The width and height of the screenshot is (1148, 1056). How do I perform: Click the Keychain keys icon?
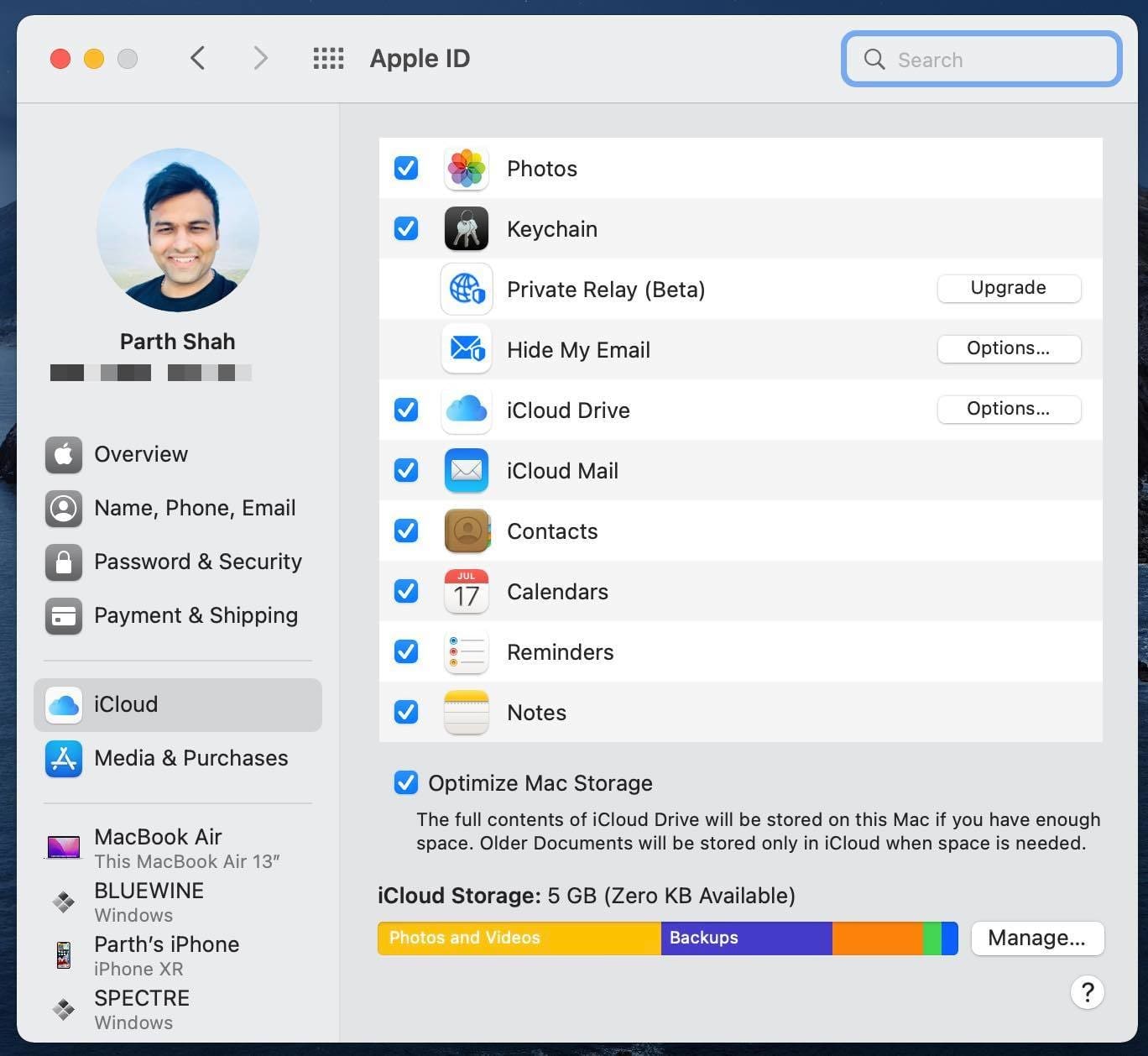point(467,229)
